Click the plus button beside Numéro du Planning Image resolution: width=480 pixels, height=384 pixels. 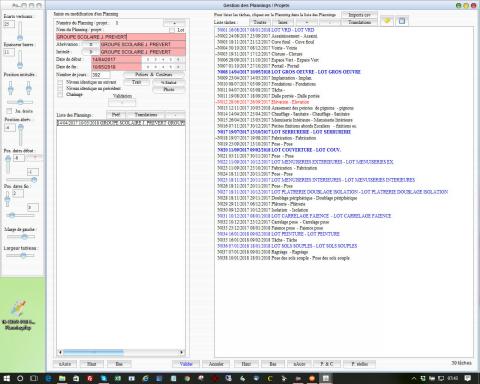174,23
